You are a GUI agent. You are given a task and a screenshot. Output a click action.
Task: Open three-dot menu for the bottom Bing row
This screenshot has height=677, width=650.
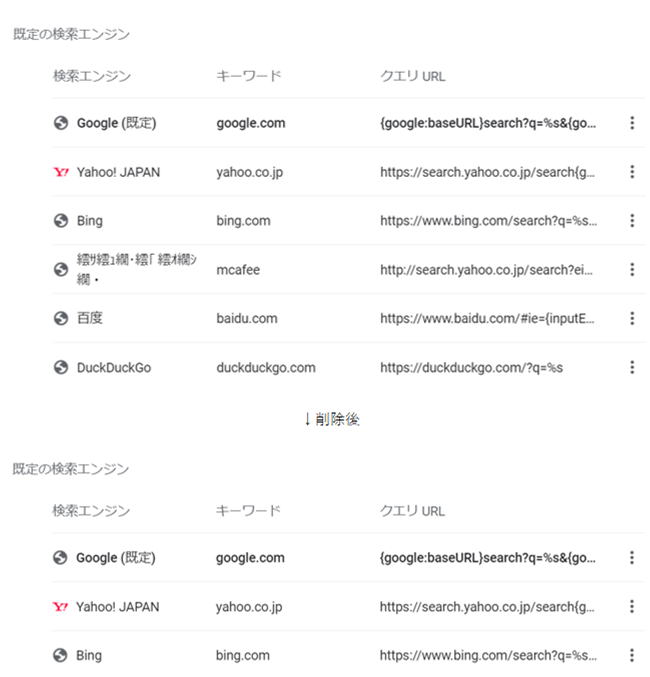(631, 655)
